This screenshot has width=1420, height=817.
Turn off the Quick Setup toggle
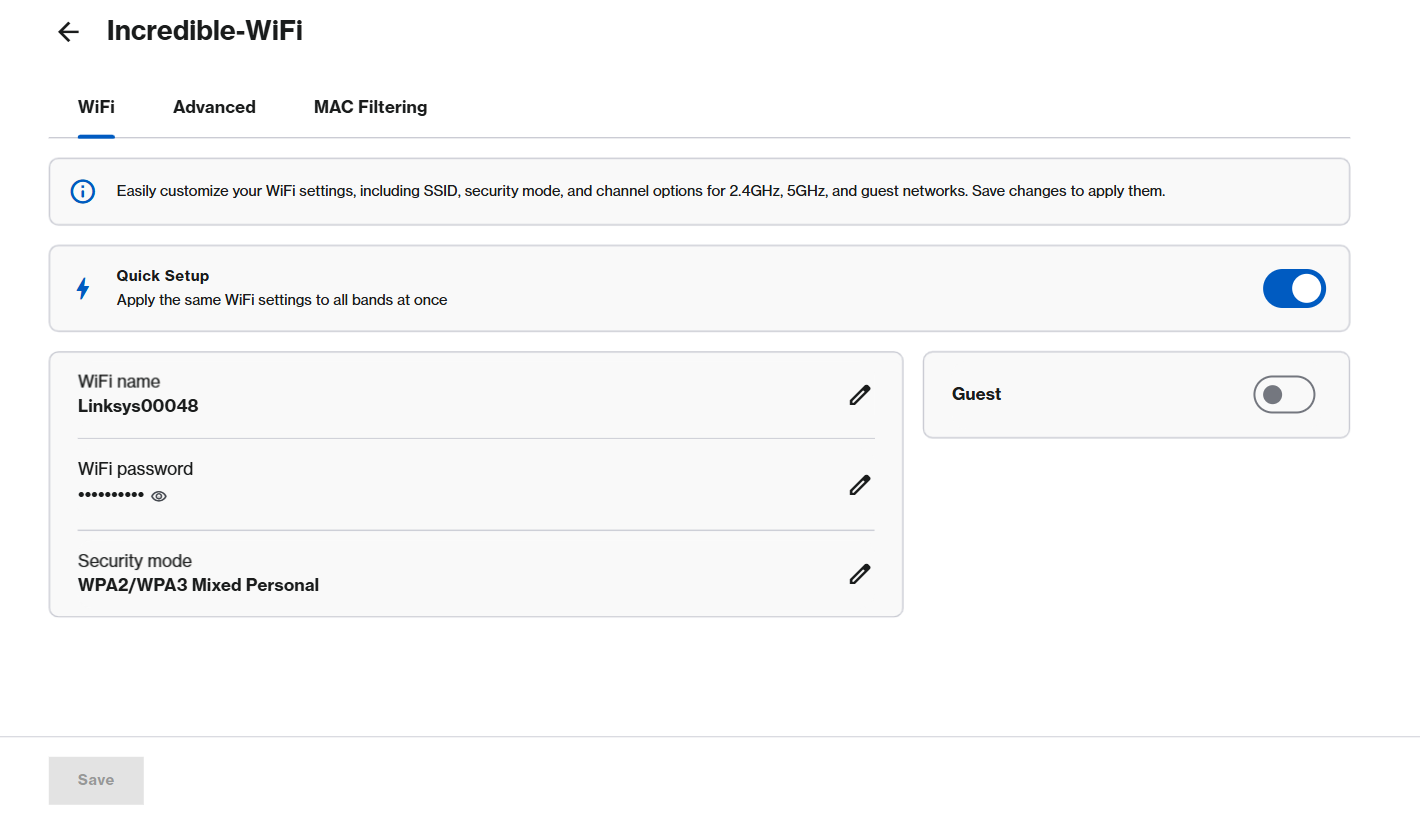click(x=1294, y=288)
